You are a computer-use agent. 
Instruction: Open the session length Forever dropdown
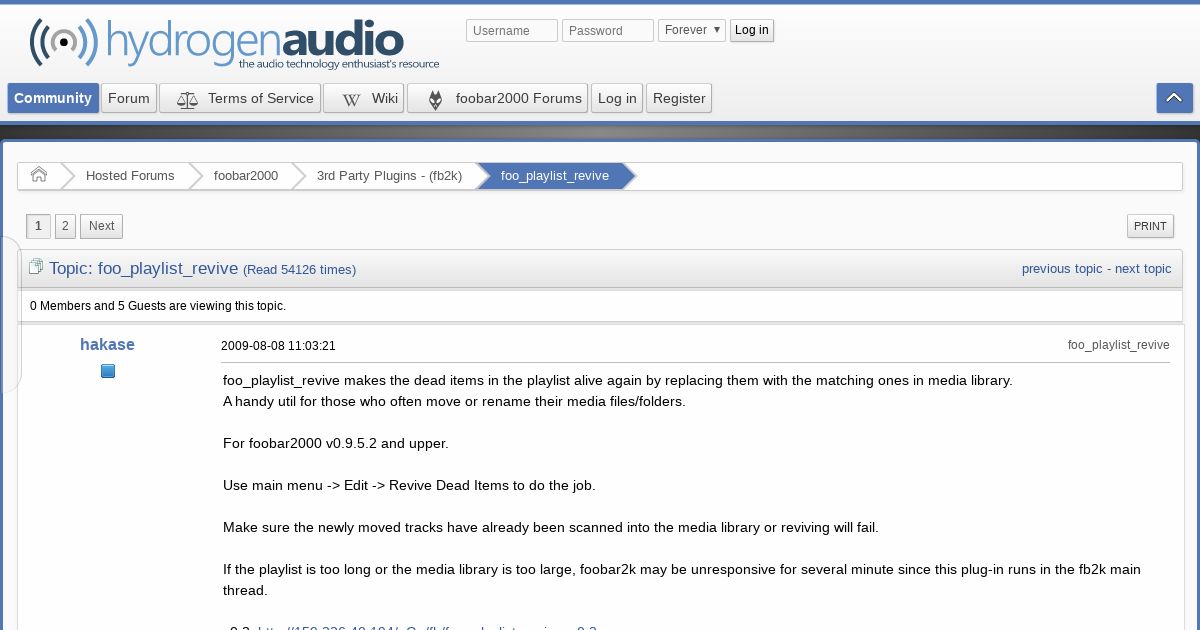pos(691,30)
